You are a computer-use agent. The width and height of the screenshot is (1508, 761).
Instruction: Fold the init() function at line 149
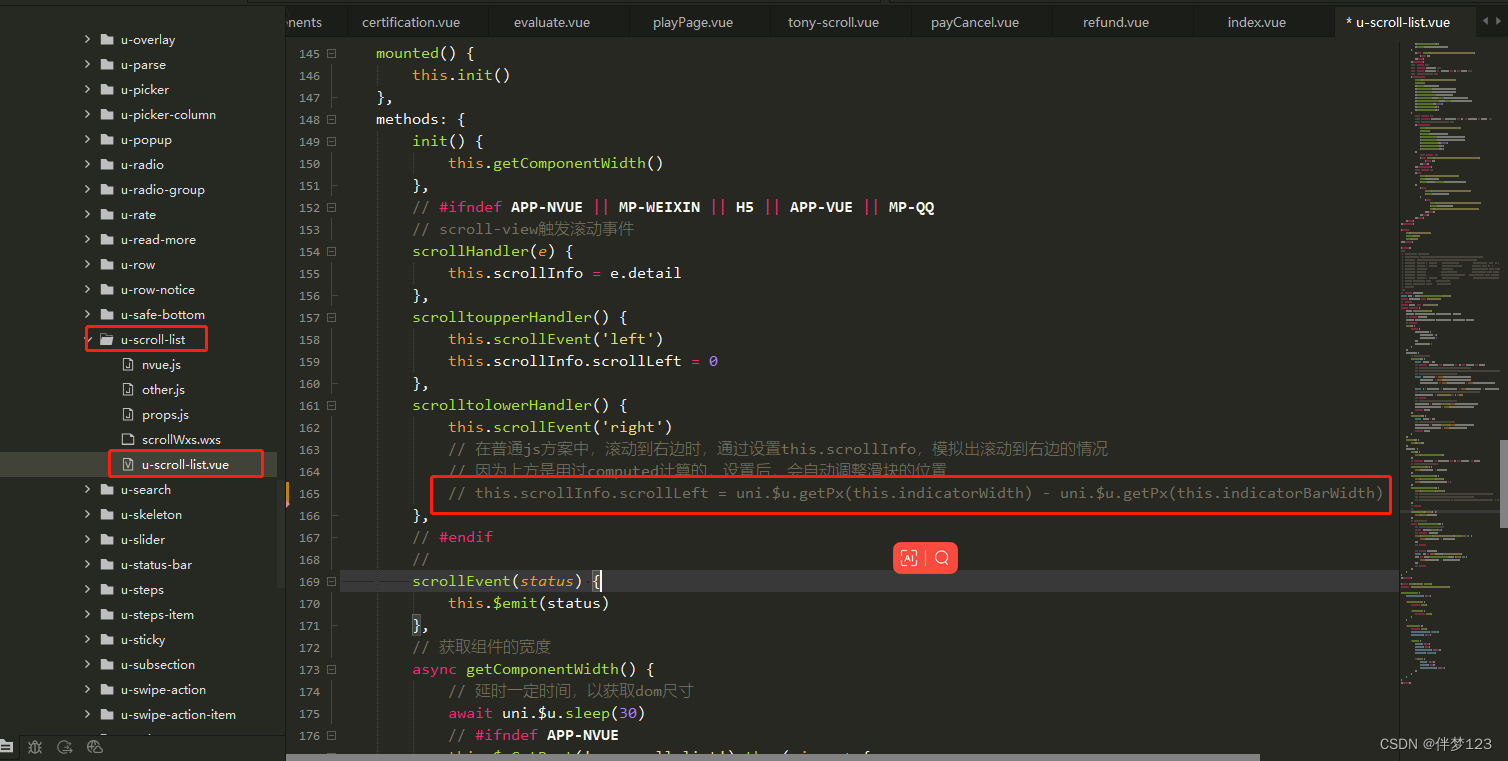(x=331, y=141)
